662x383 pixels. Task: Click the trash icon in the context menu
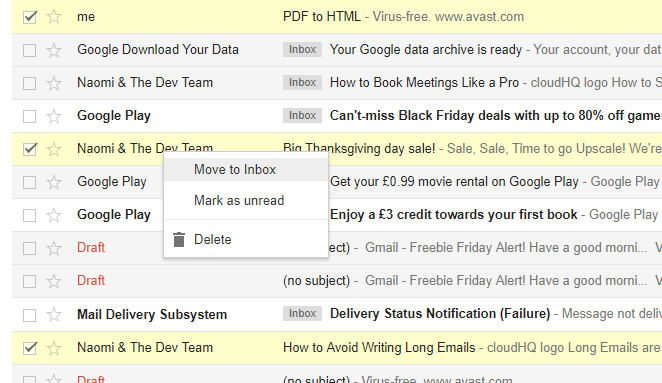click(179, 239)
